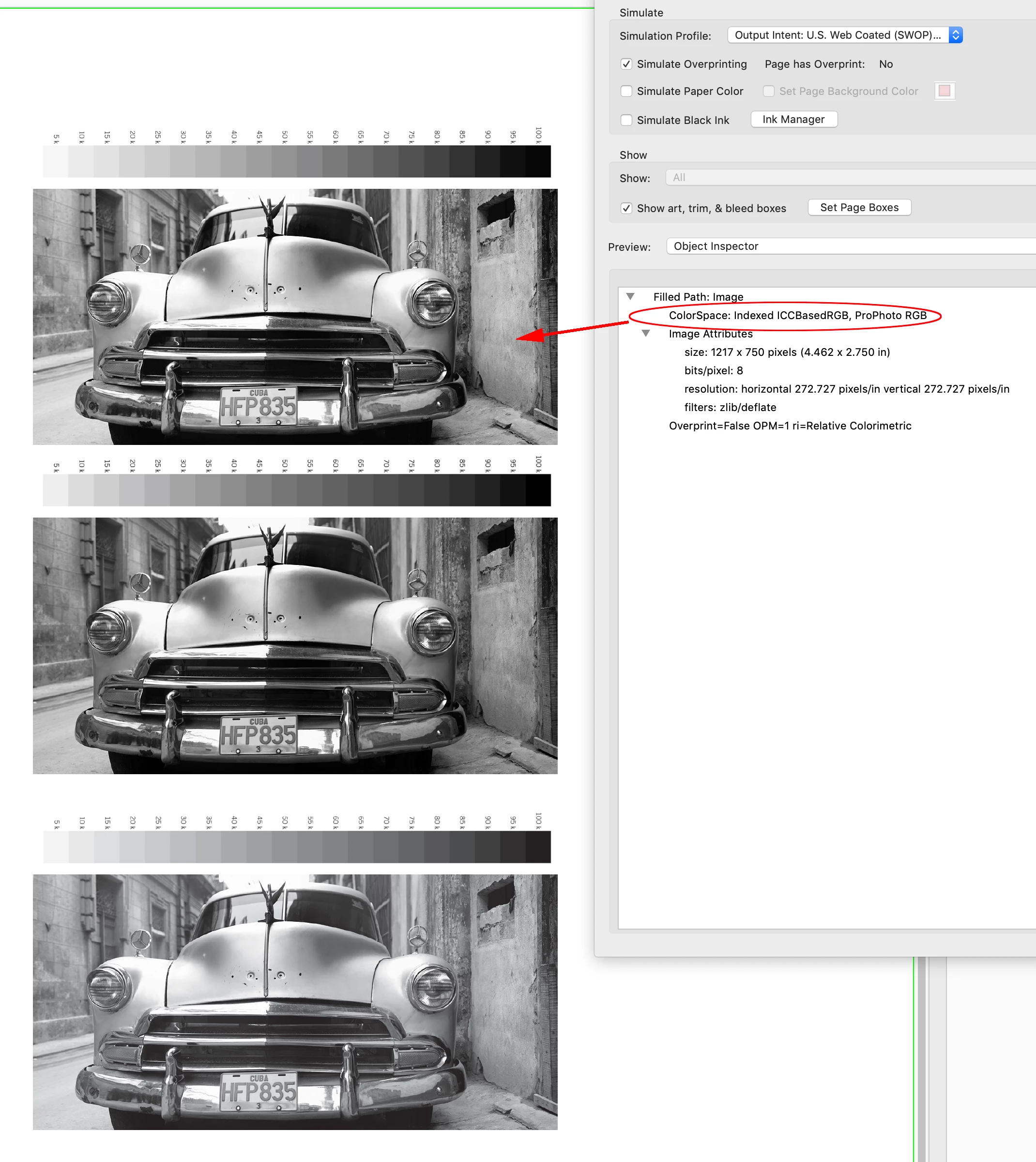Select the ColorSpace Indexed ICCBasedRGB row
This screenshot has height=1162, width=1036.
coord(797,315)
